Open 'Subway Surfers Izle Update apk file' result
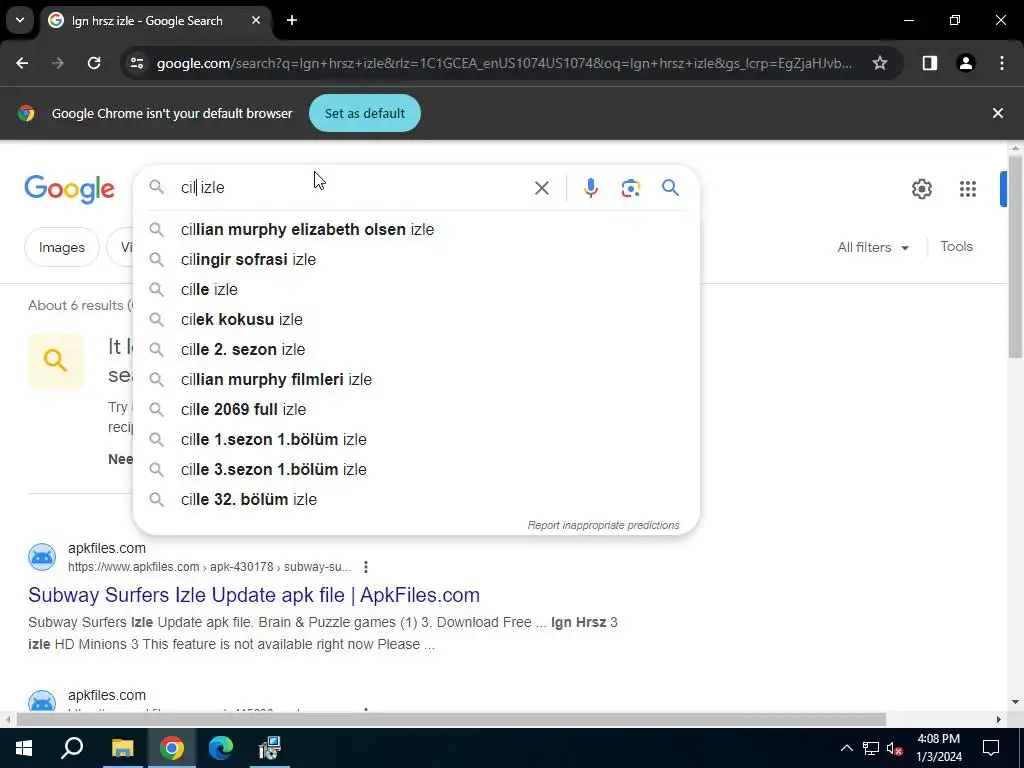 254,594
